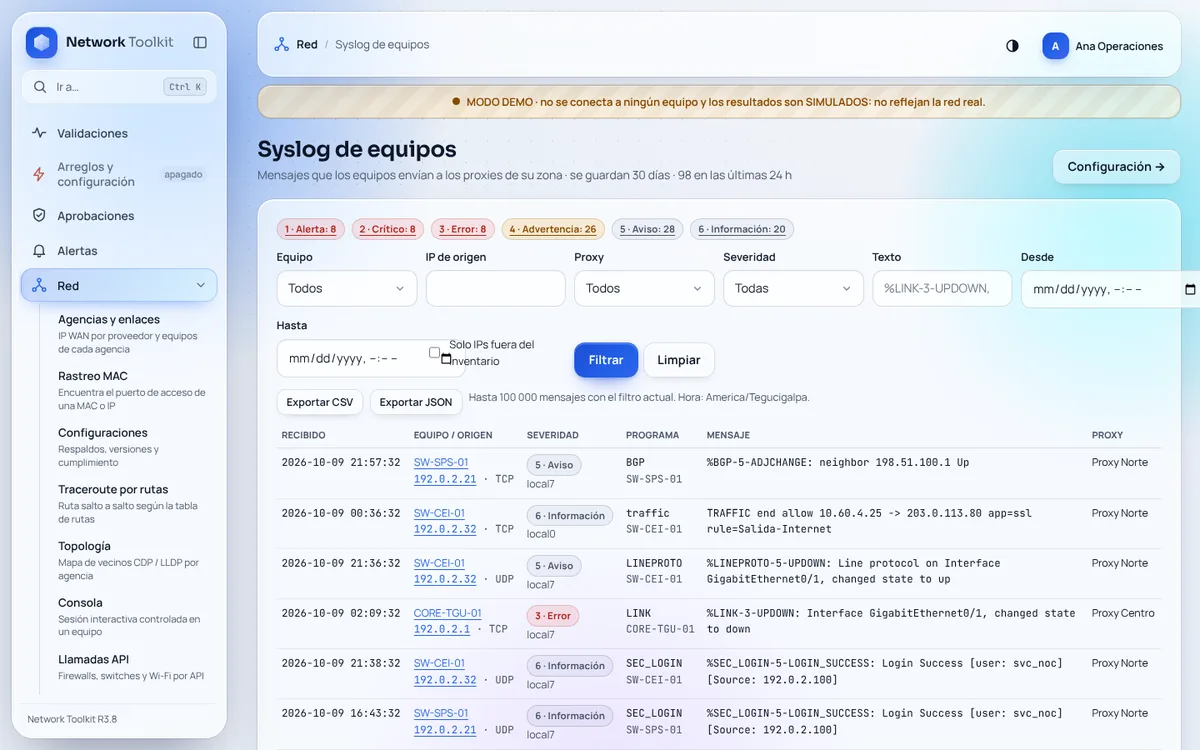Open Consola submenu item
1200x750 pixels.
pos(132,617)
